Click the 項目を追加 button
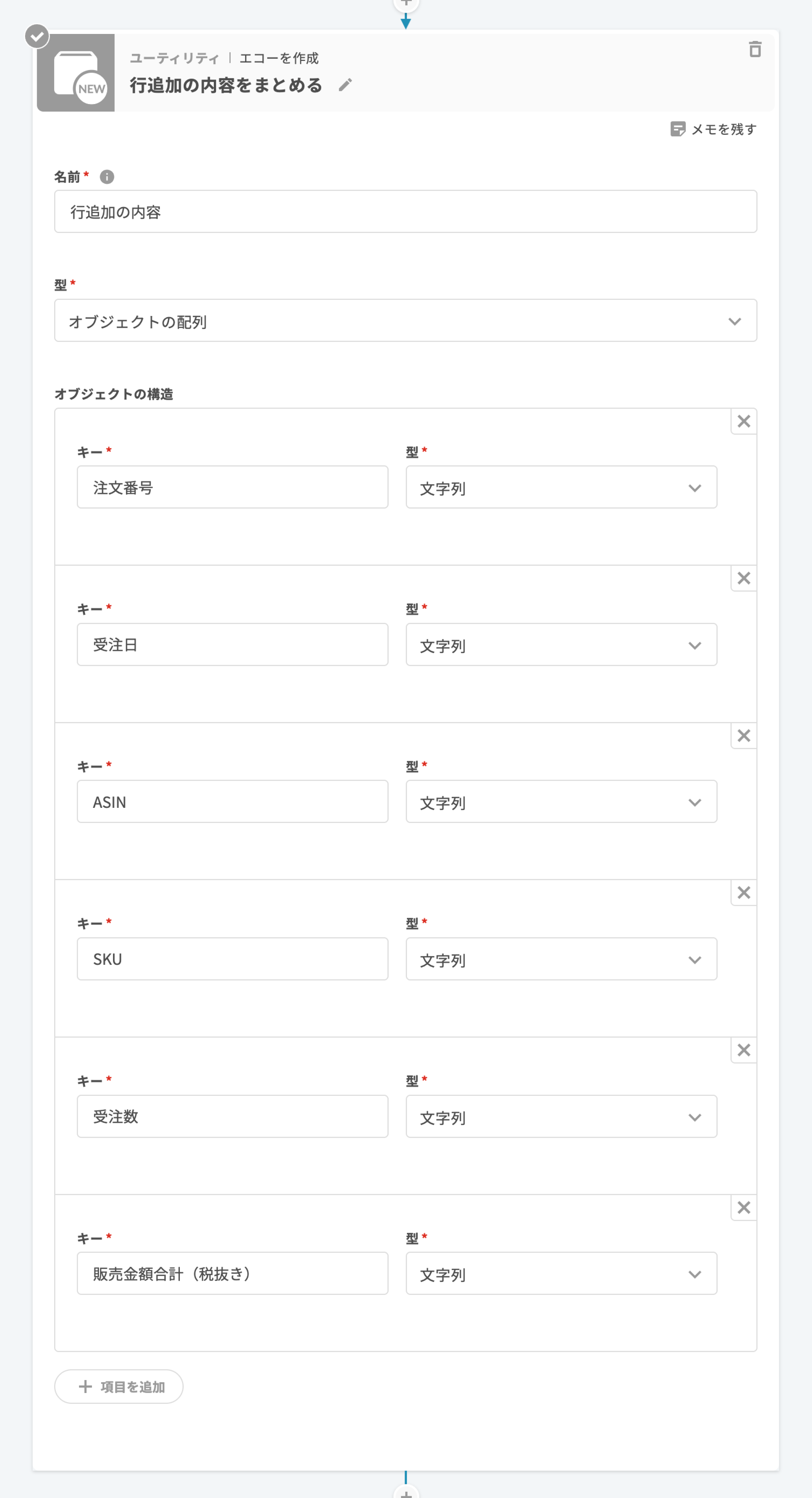 (x=119, y=1387)
